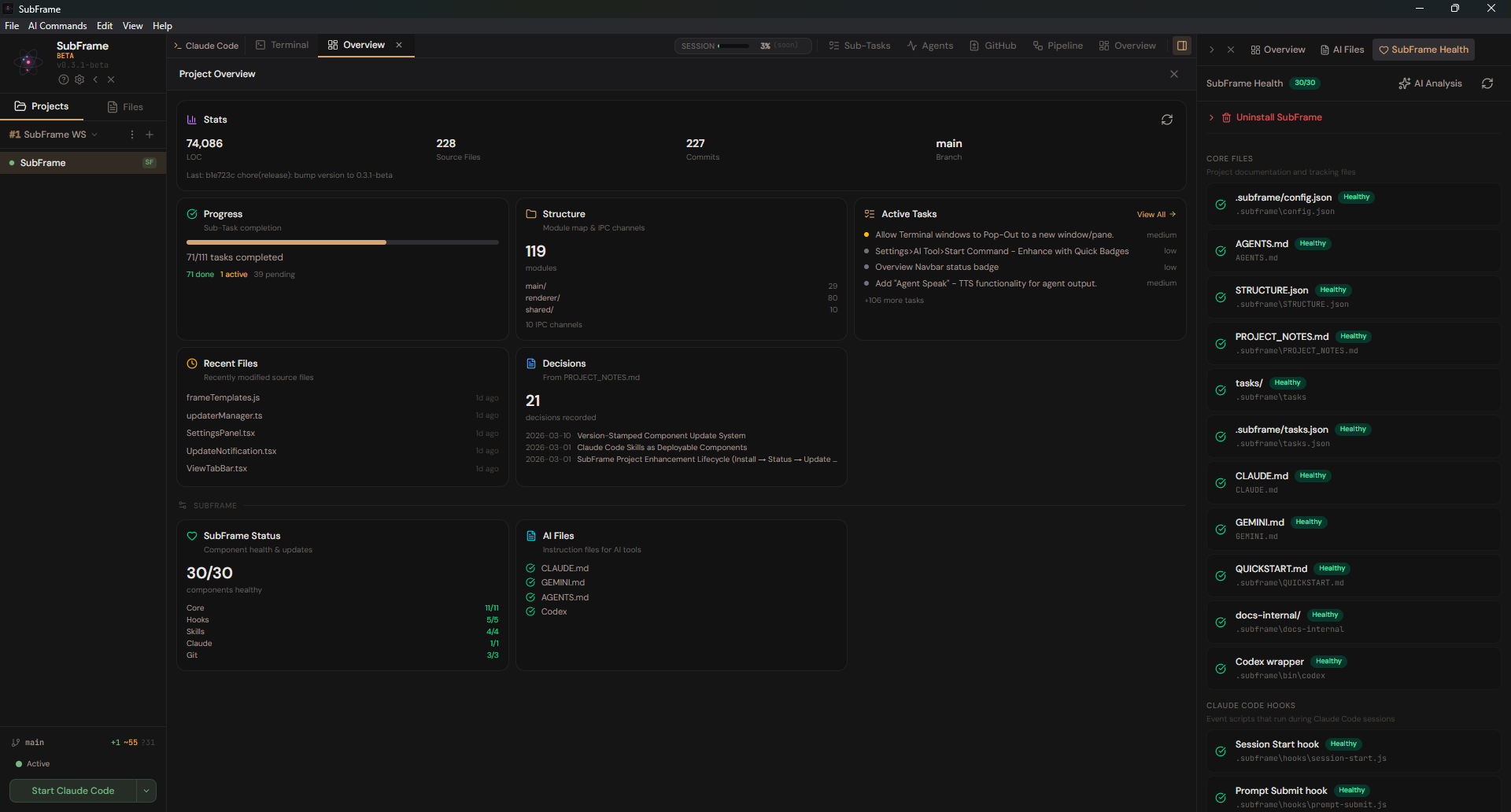Click the refresh icon in the Stats card
The image size is (1511, 812).
[x=1167, y=120]
